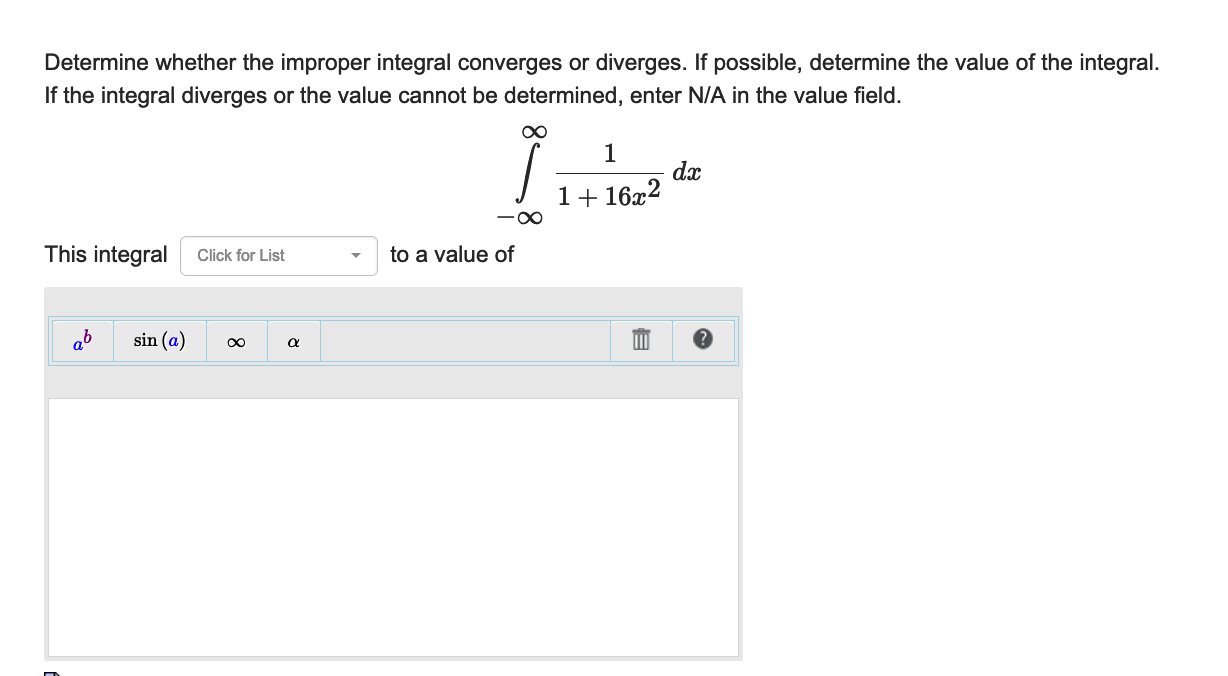The height and width of the screenshot is (676, 1228).
Task: Click the ∞ toolbar button
Action: coord(236,341)
